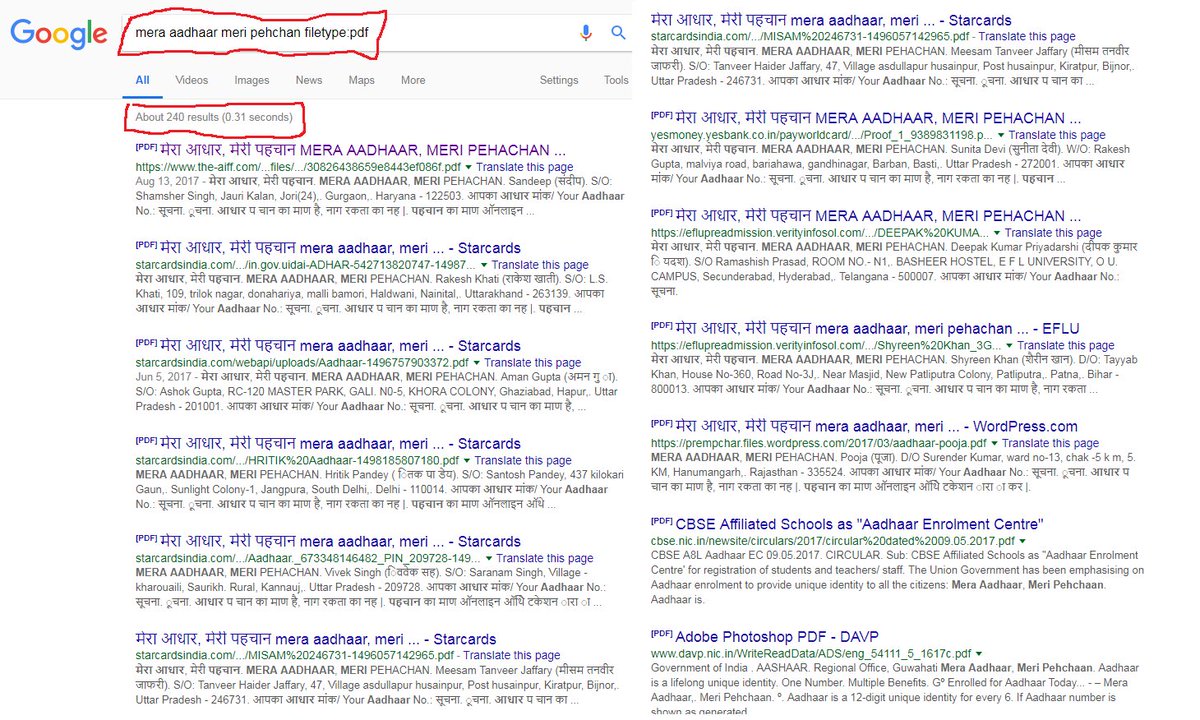Open the Settings menu under search bar
Viewport: 1200px width, 720px height.
pyautogui.click(x=559, y=80)
